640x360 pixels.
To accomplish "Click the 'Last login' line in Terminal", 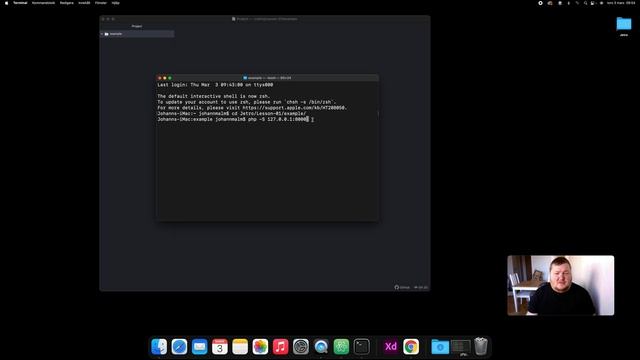I will pyautogui.click(x=215, y=85).
